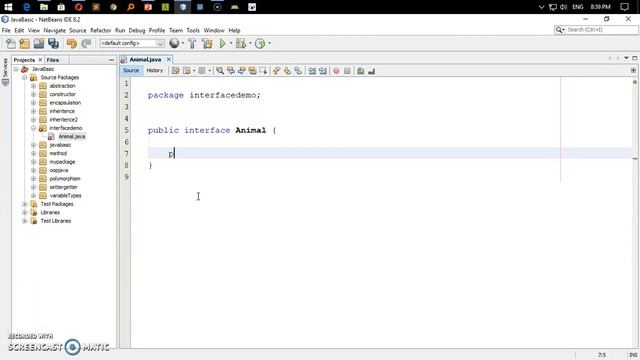Minimize the Projects panel

tap(111, 60)
